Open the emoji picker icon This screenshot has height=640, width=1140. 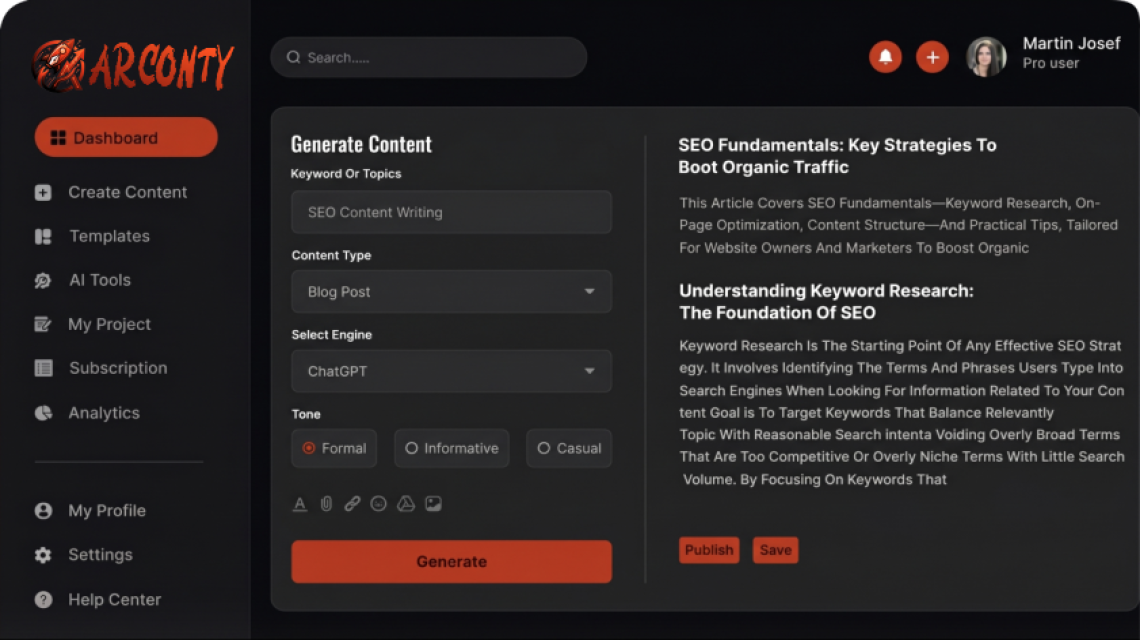379,503
